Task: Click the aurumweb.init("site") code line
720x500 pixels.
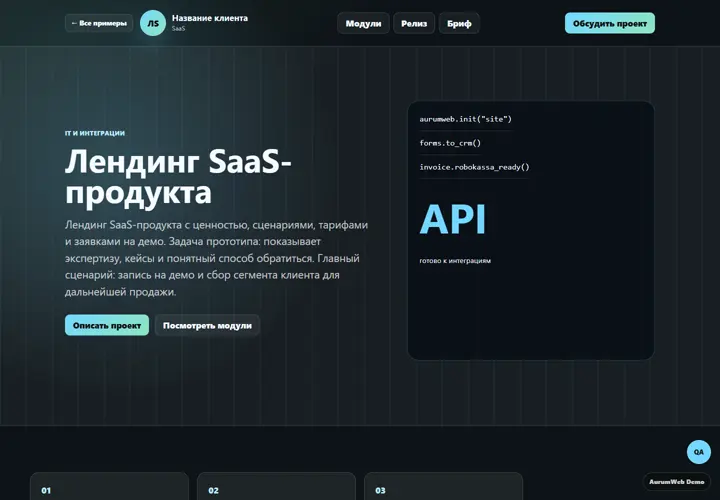Action: point(465,119)
